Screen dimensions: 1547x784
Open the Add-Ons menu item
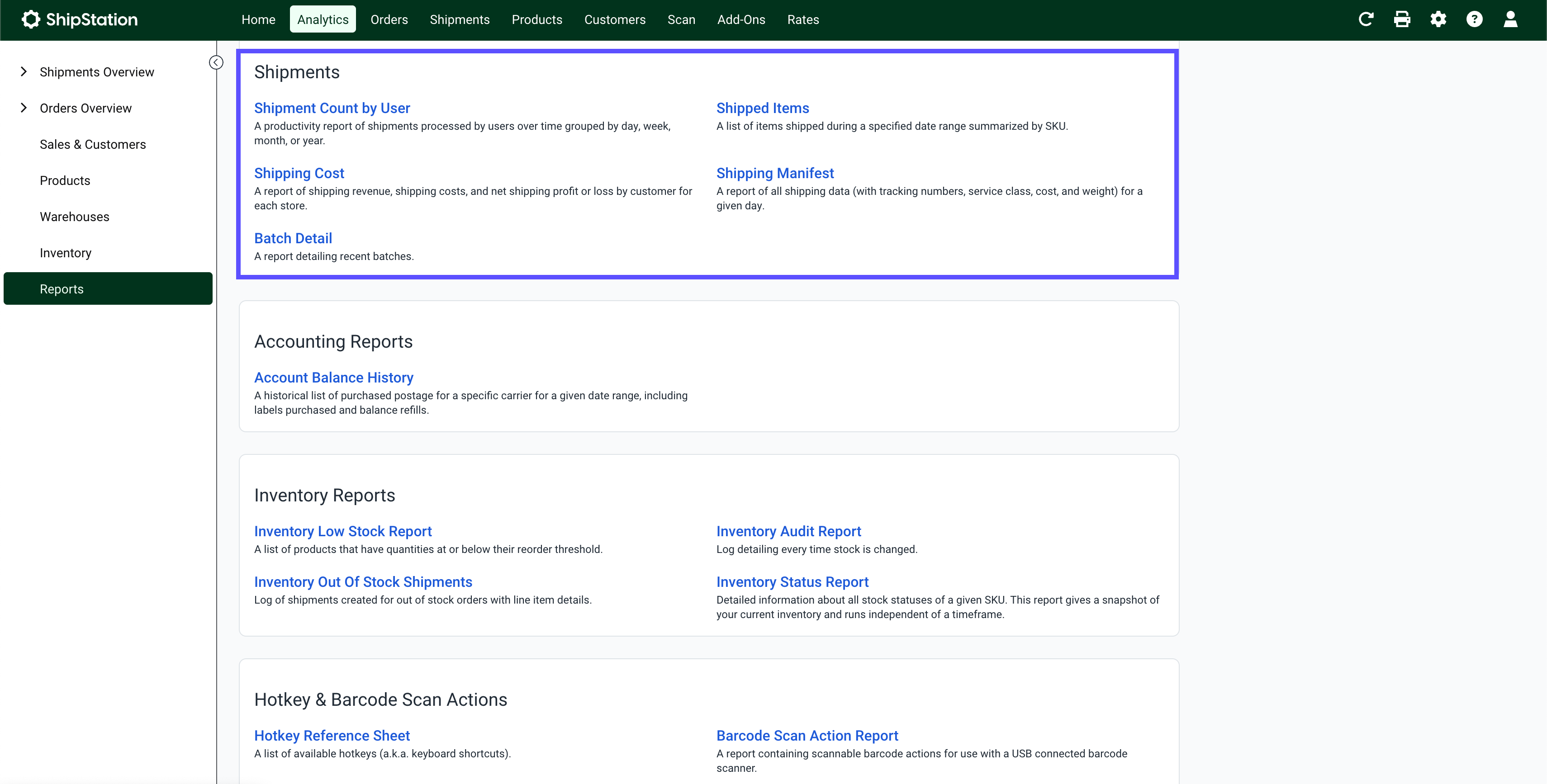(x=740, y=19)
